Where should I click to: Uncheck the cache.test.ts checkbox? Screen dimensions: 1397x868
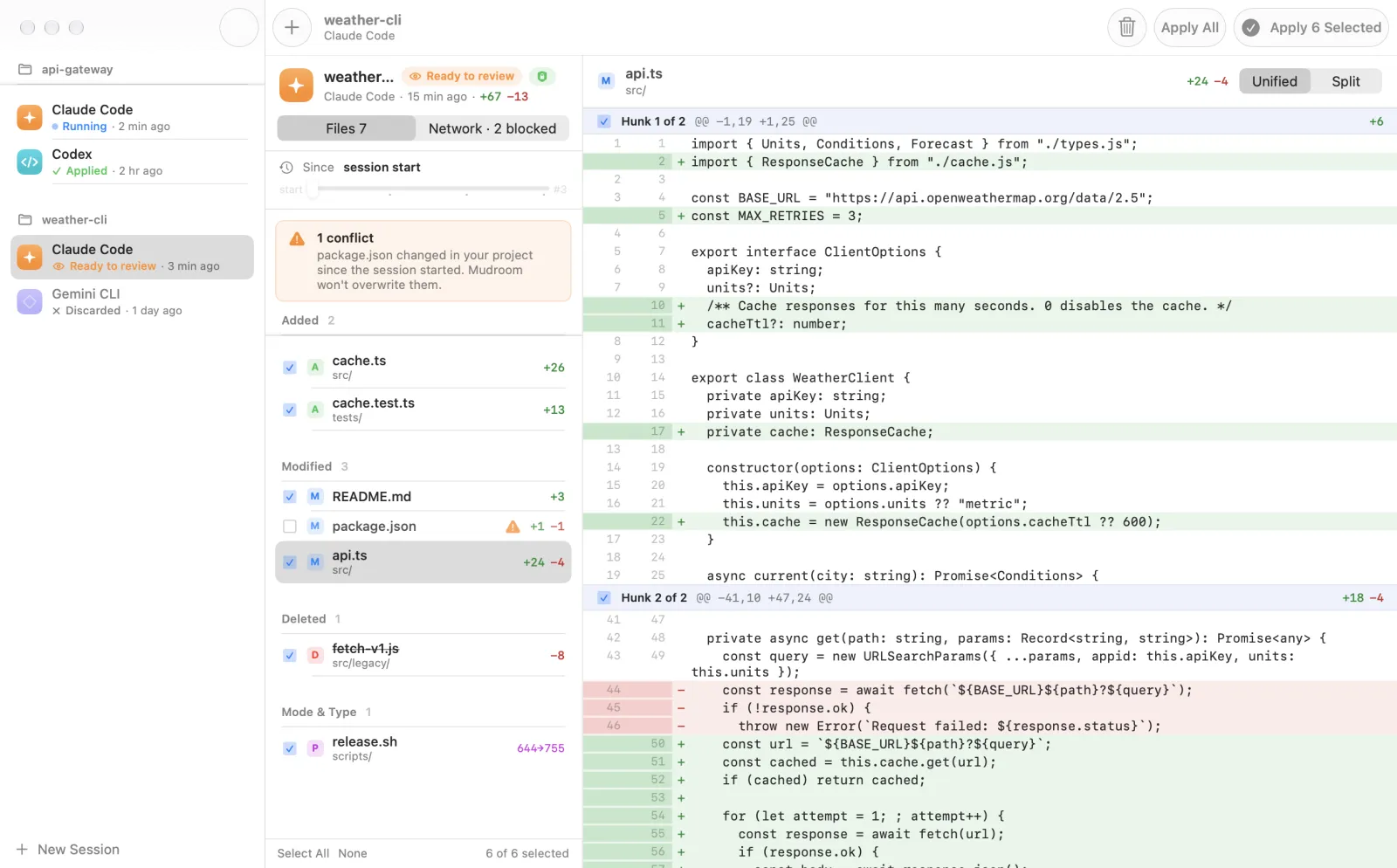(290, 410)
